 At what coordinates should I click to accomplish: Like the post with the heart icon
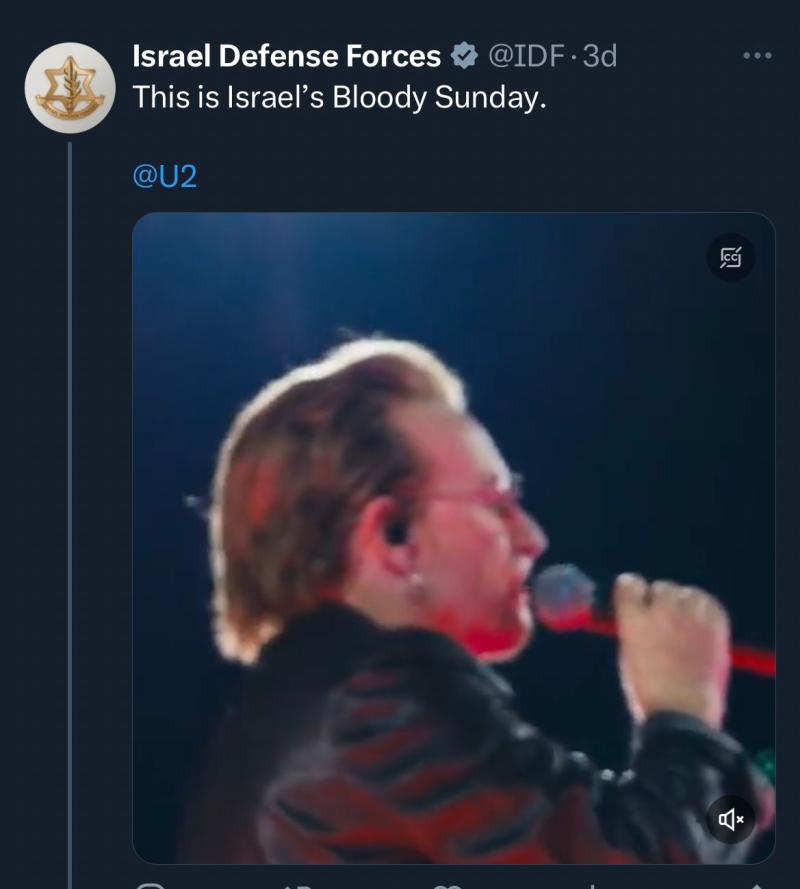tap(448, 884)
